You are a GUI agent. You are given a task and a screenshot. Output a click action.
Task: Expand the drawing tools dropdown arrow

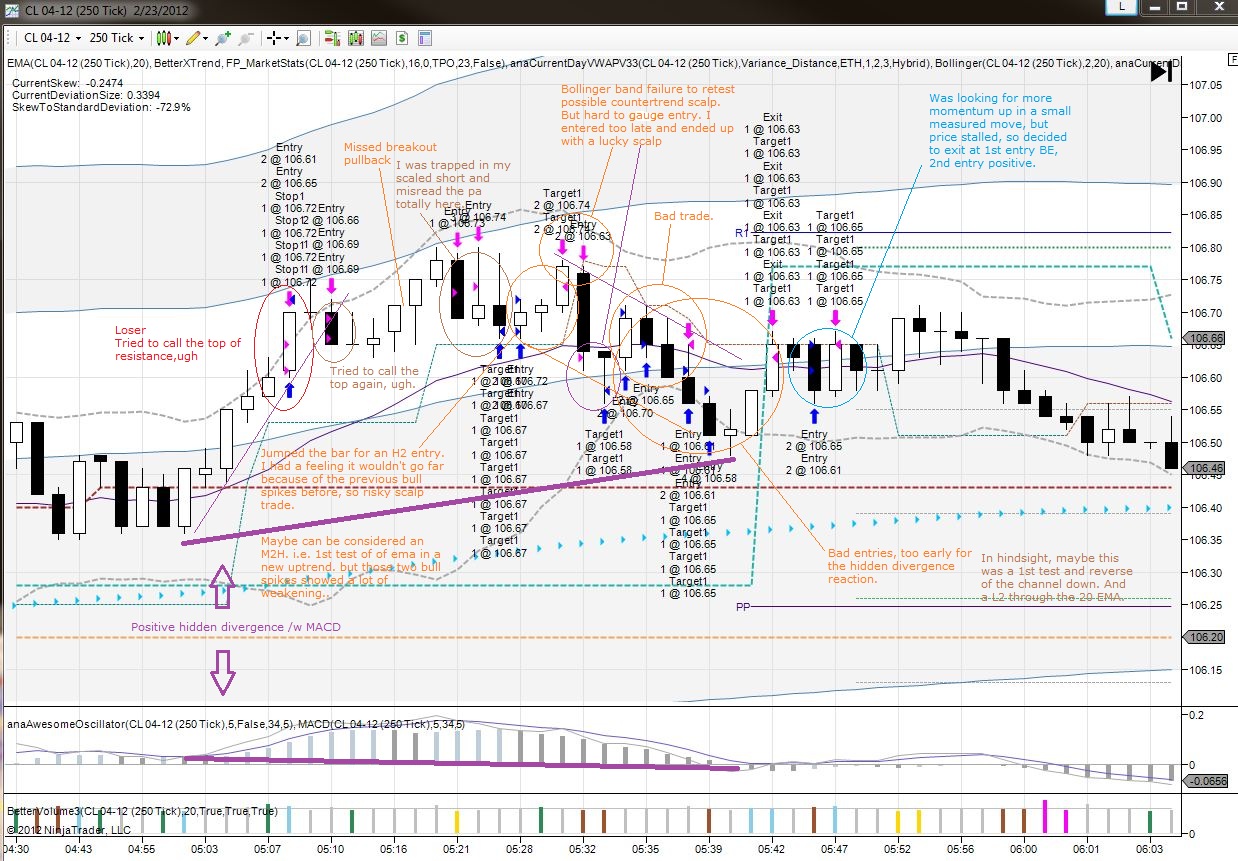click(x=206, y=38)
